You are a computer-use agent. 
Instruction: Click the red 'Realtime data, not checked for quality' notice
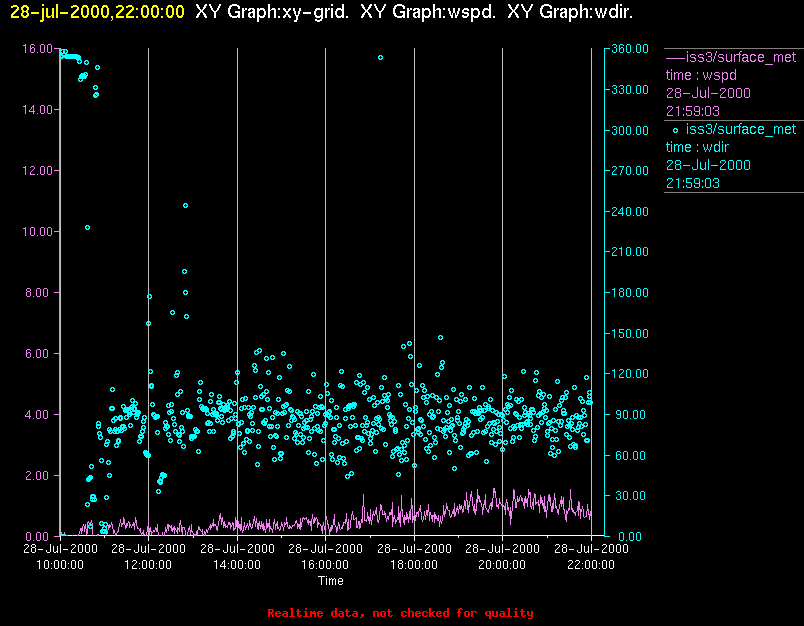tap(400, 613)
